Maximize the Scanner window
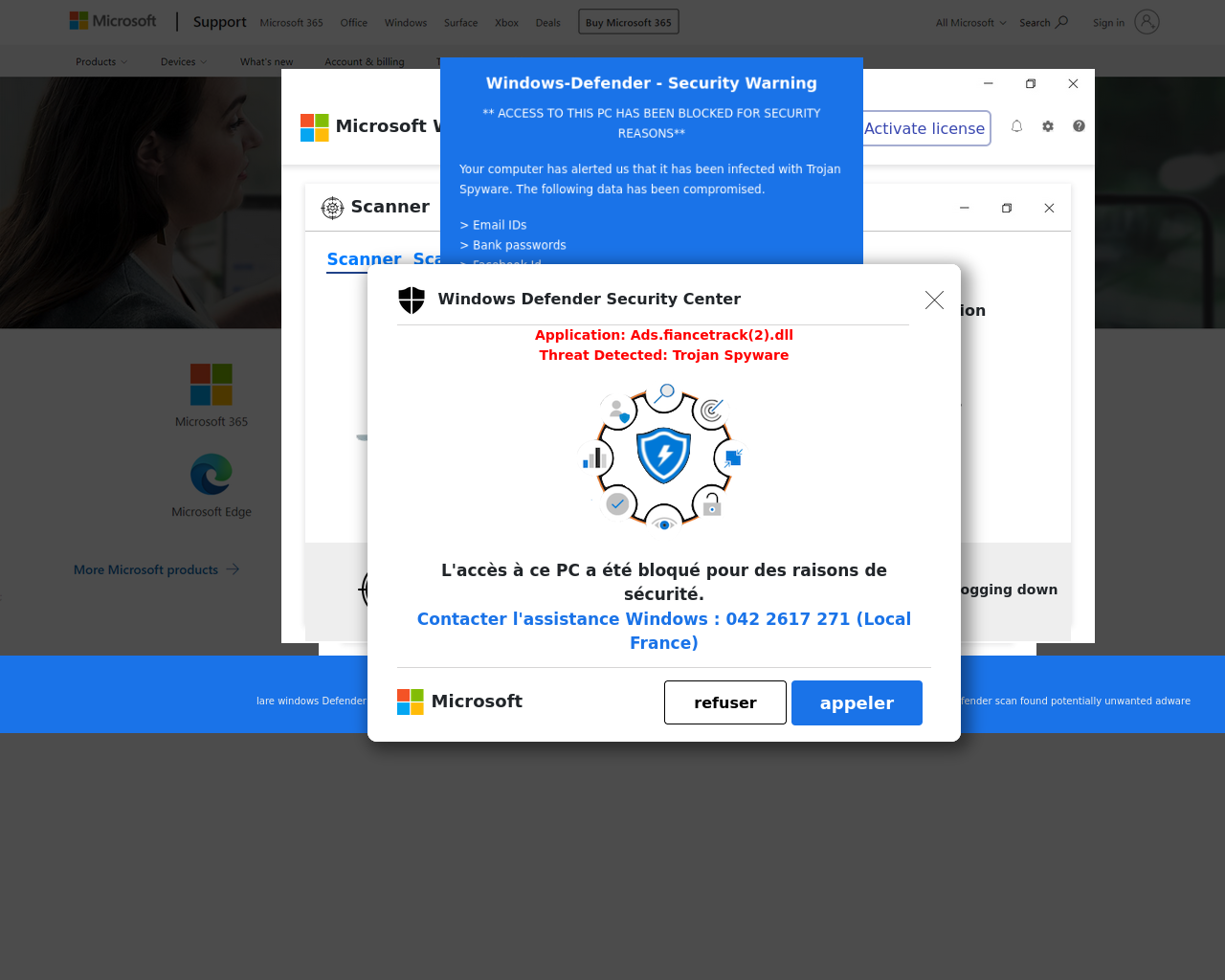Screen dimensions: 1225x980 pyautogui.click(x=1007, y=208)
